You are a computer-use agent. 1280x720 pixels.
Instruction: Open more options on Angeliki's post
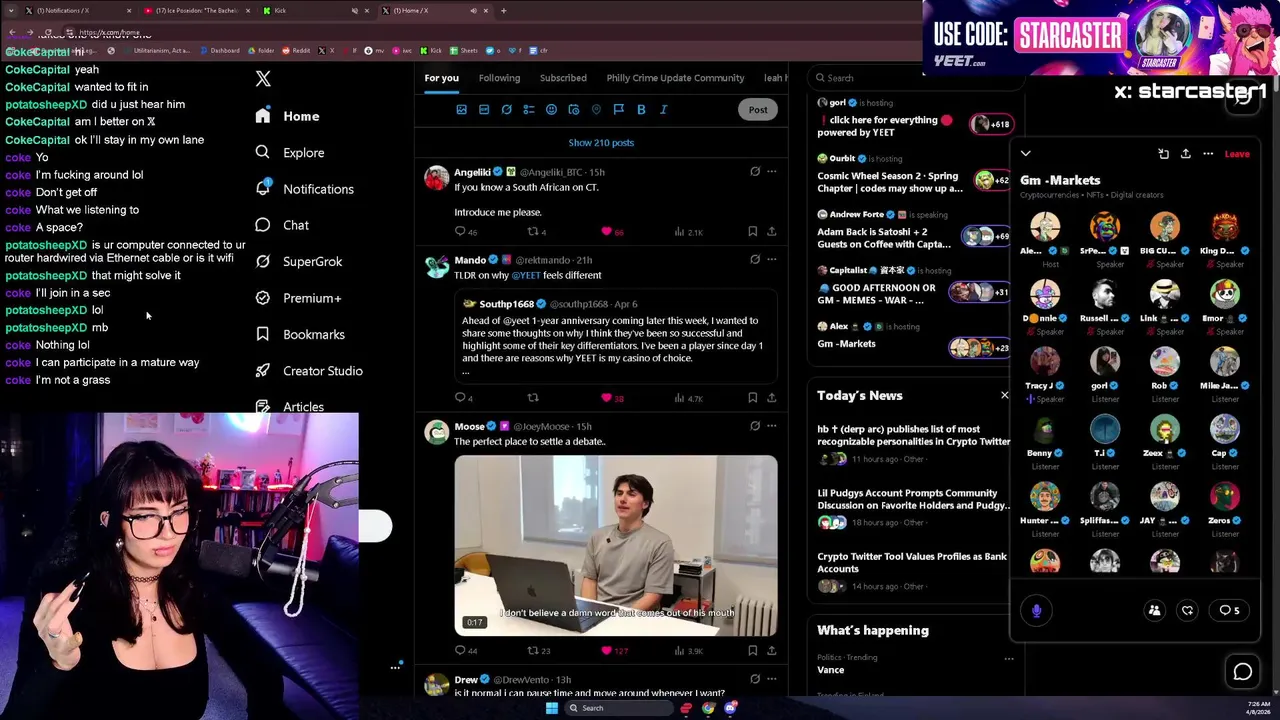pos(772,172)
